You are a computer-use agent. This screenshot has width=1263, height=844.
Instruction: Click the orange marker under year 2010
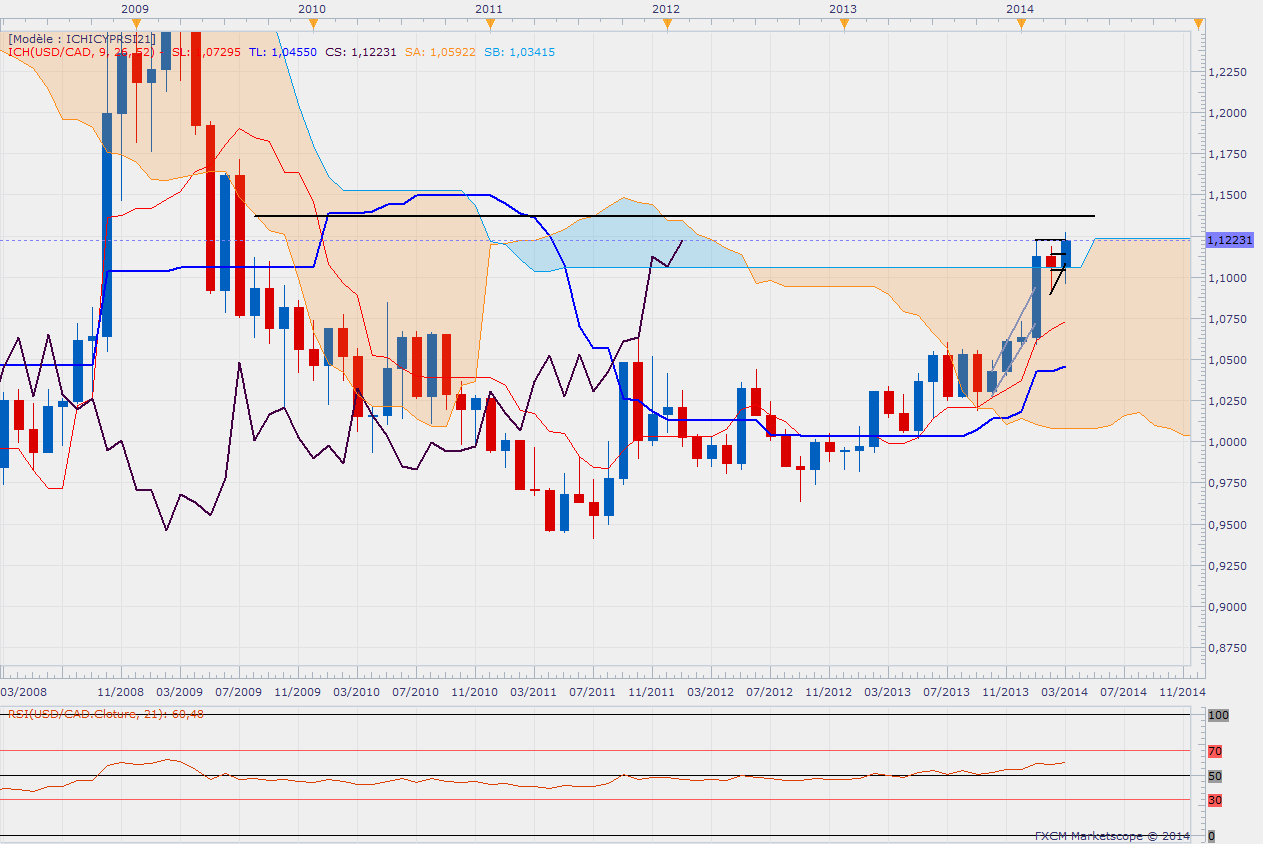pos(312,24)
